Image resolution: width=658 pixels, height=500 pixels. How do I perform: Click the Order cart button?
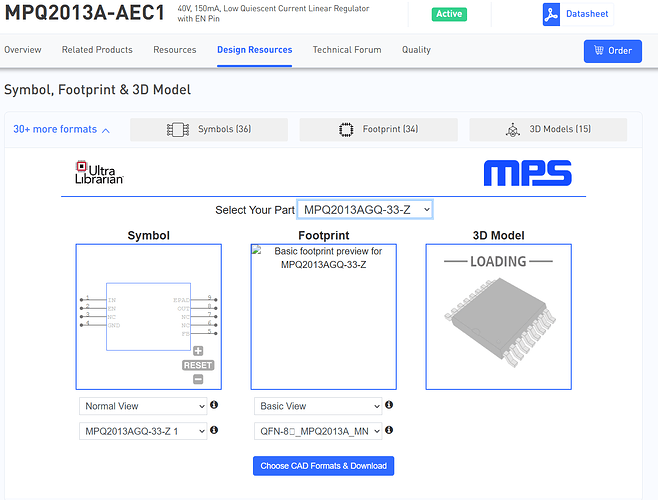coord(612,51)
